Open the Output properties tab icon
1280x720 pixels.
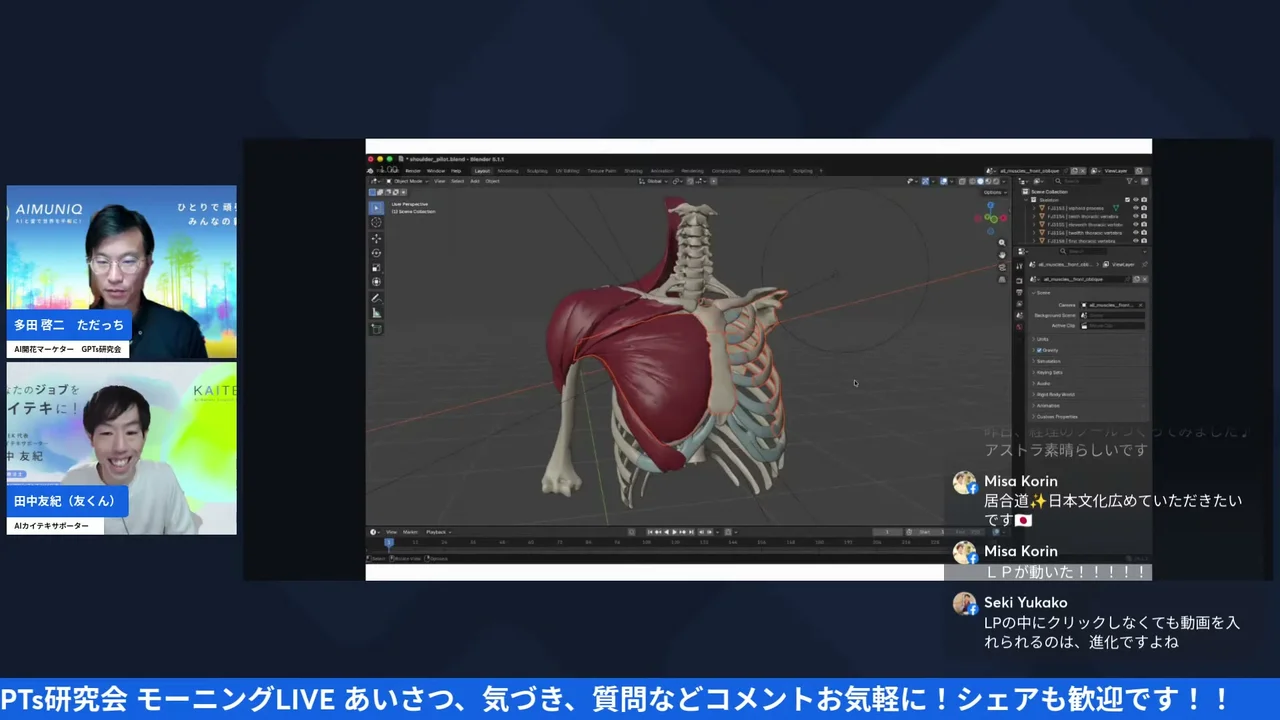tap(1019, 292)
